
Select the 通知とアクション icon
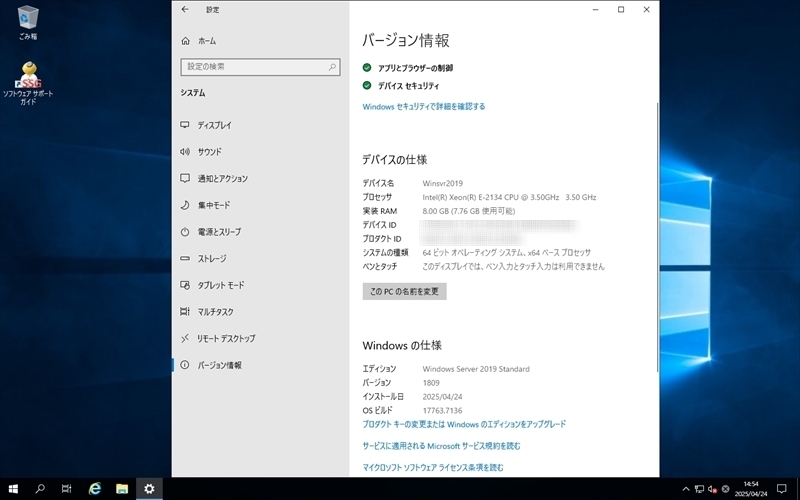point(185,178)
